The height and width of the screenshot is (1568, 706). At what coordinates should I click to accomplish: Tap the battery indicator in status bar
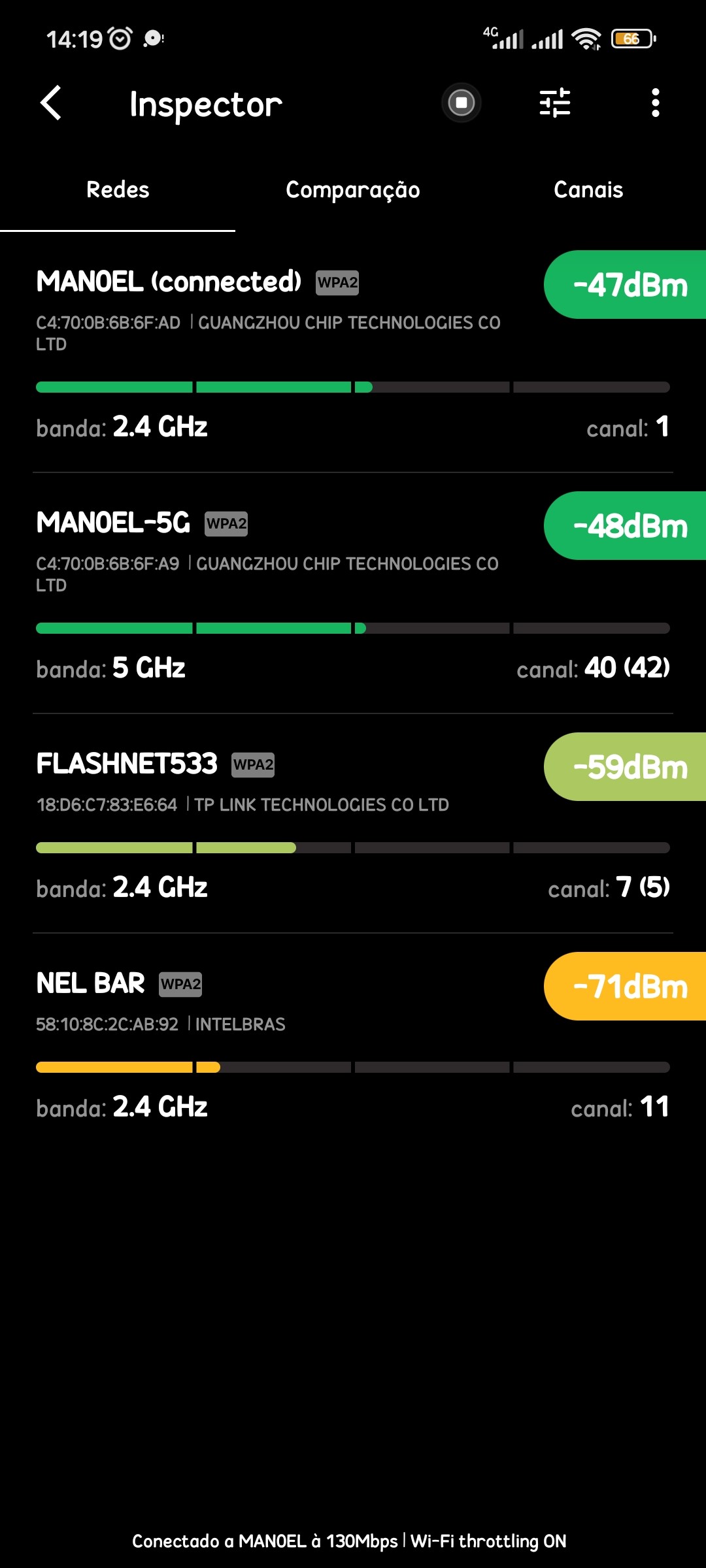633,39
